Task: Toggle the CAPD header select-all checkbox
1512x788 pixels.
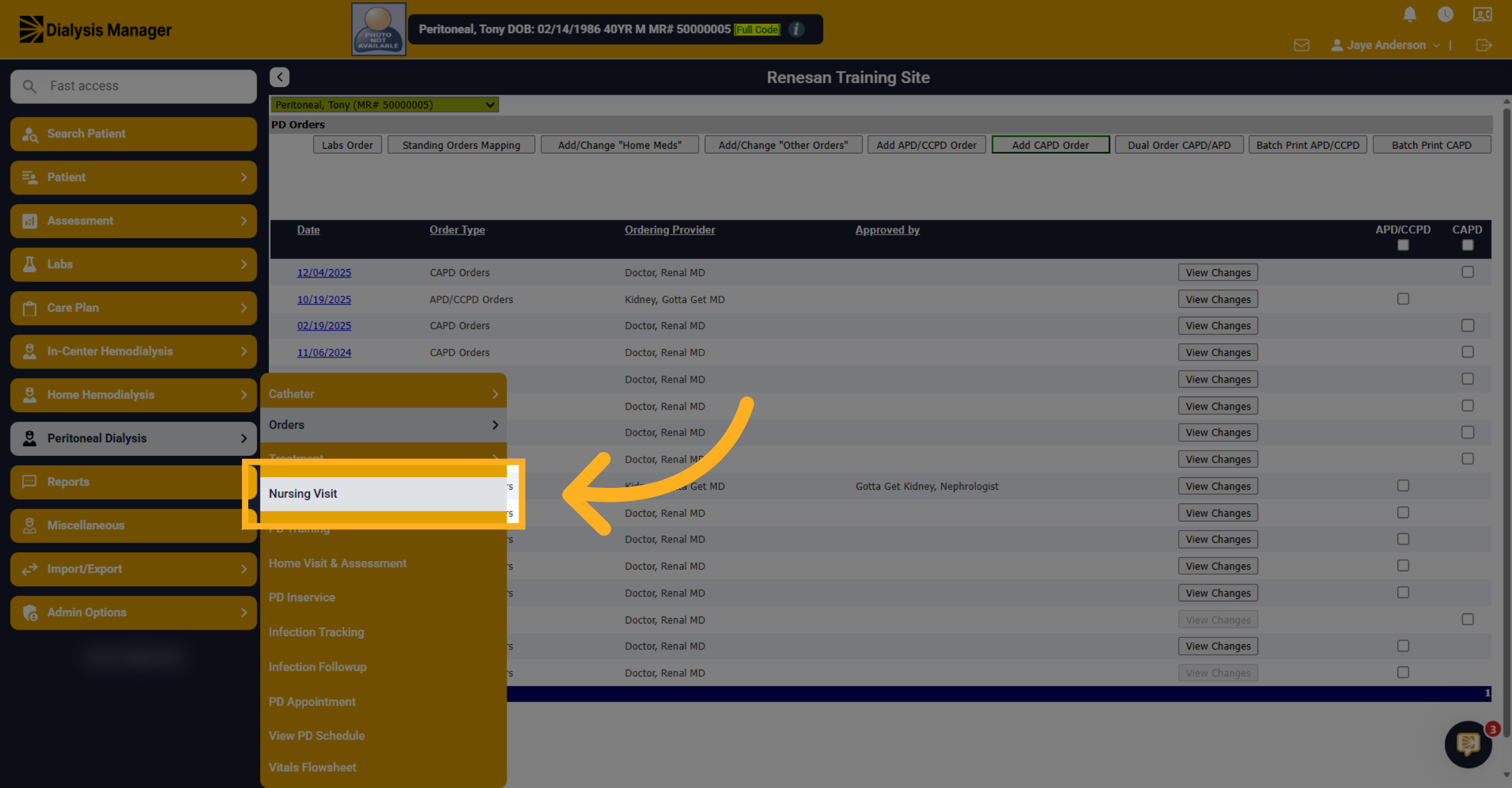Action: 1468,245
